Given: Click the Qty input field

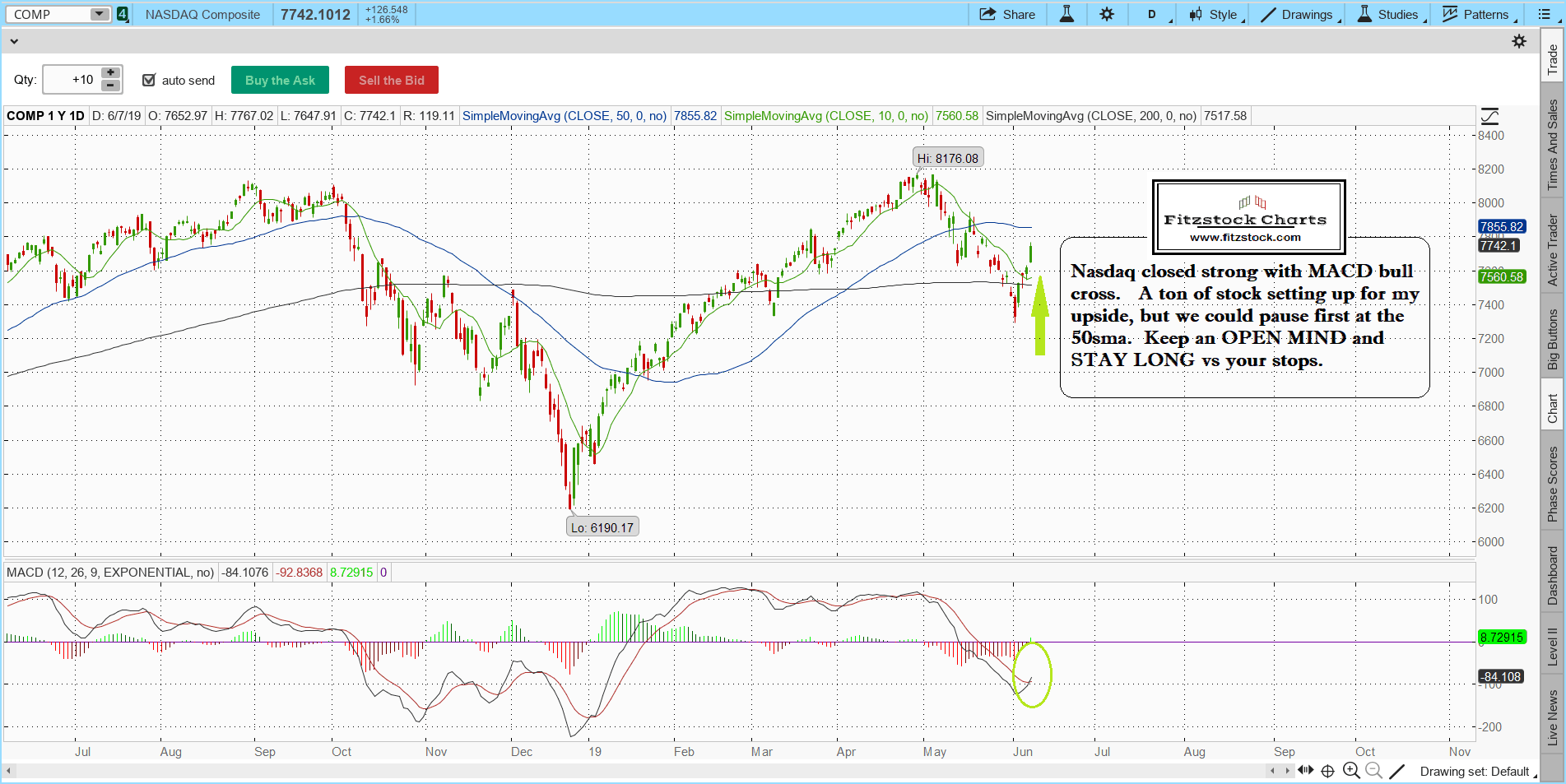Looking at the screenshot, I should 71,80.
